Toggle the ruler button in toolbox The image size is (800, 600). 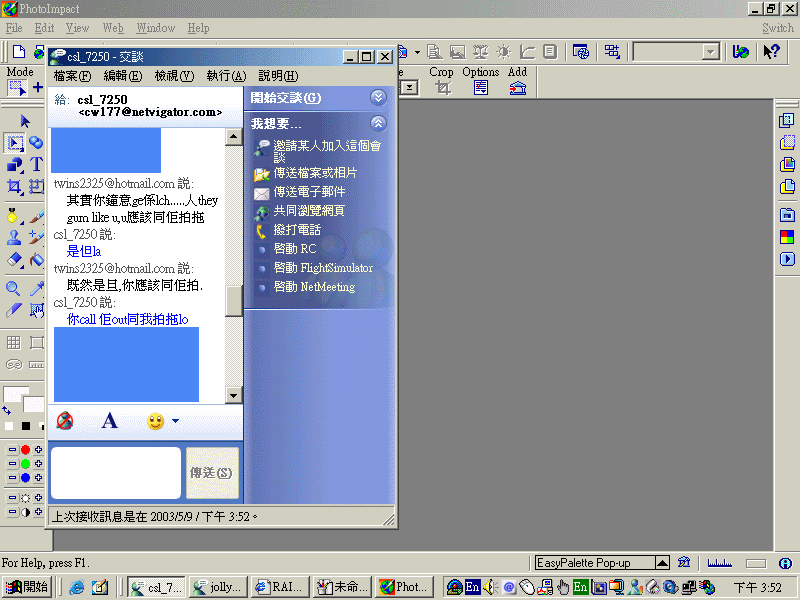36,365
